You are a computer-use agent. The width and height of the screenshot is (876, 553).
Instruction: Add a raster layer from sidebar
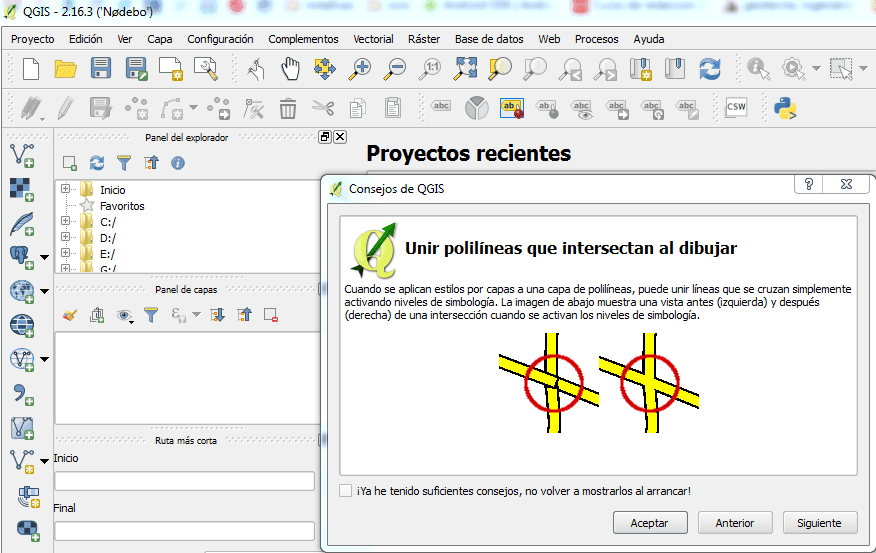click(22, 189)
